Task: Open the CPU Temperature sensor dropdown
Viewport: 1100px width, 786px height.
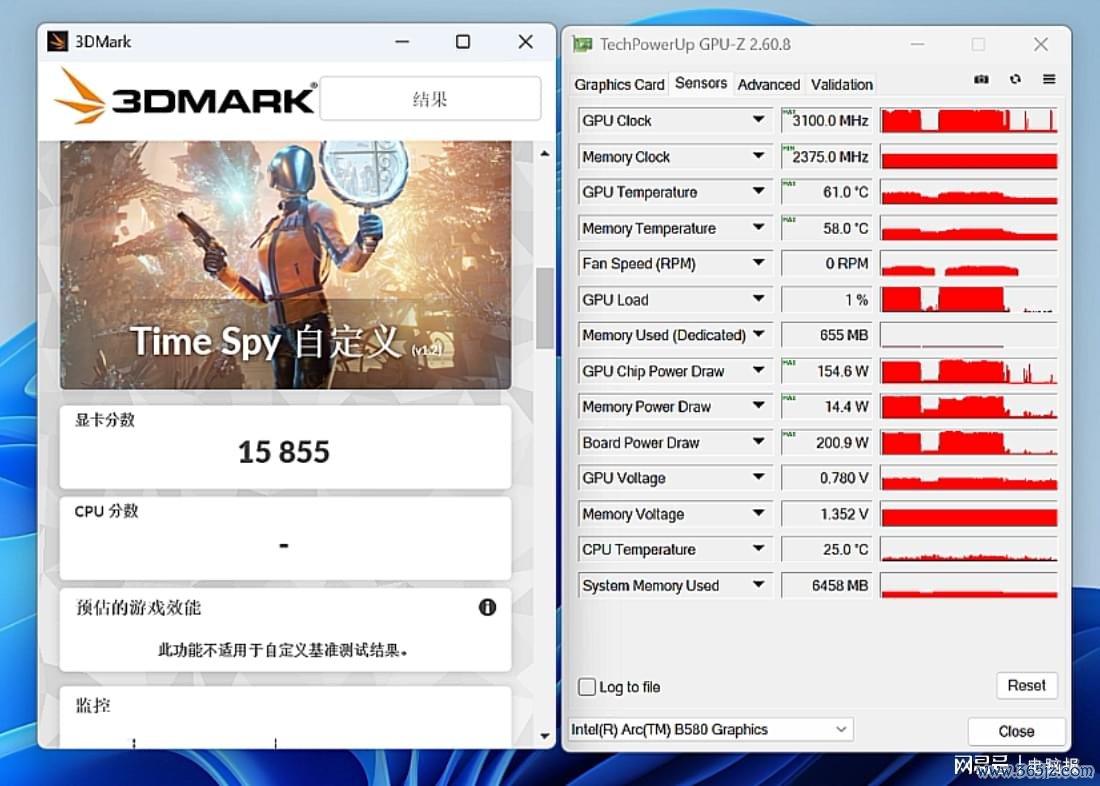Action: tap(758, 549)
